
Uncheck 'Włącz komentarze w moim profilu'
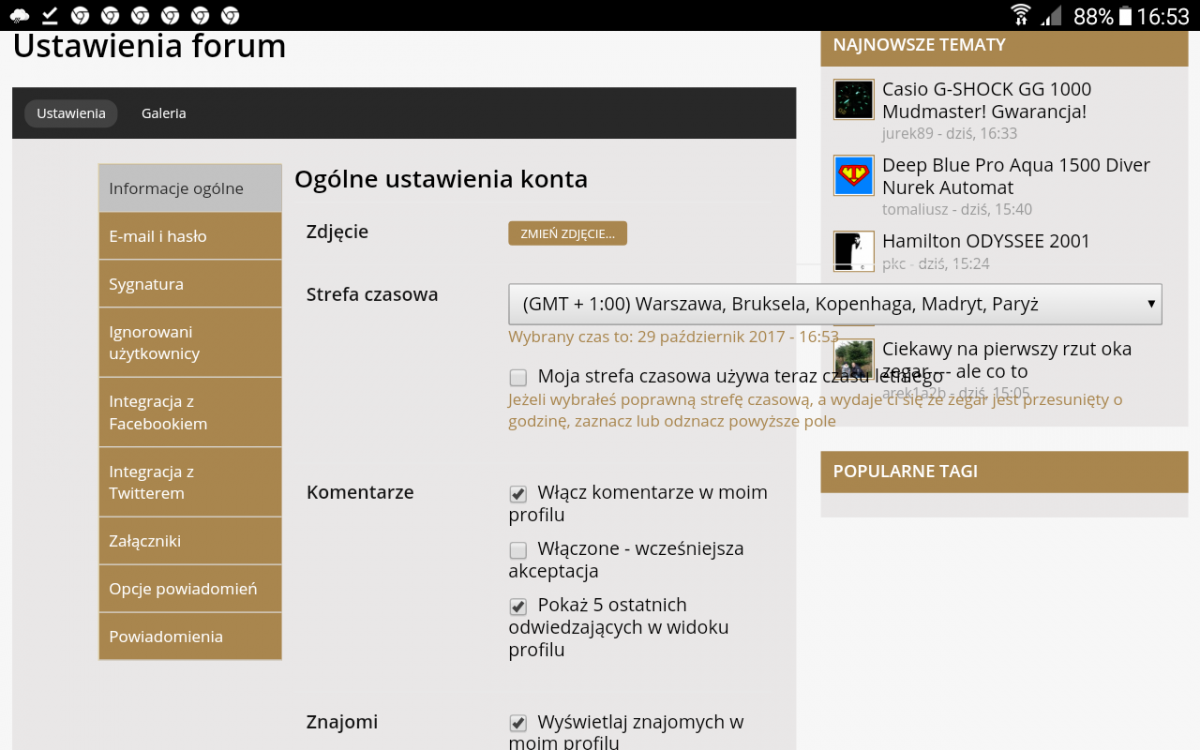pyautogui.click(x=518, y=494)
